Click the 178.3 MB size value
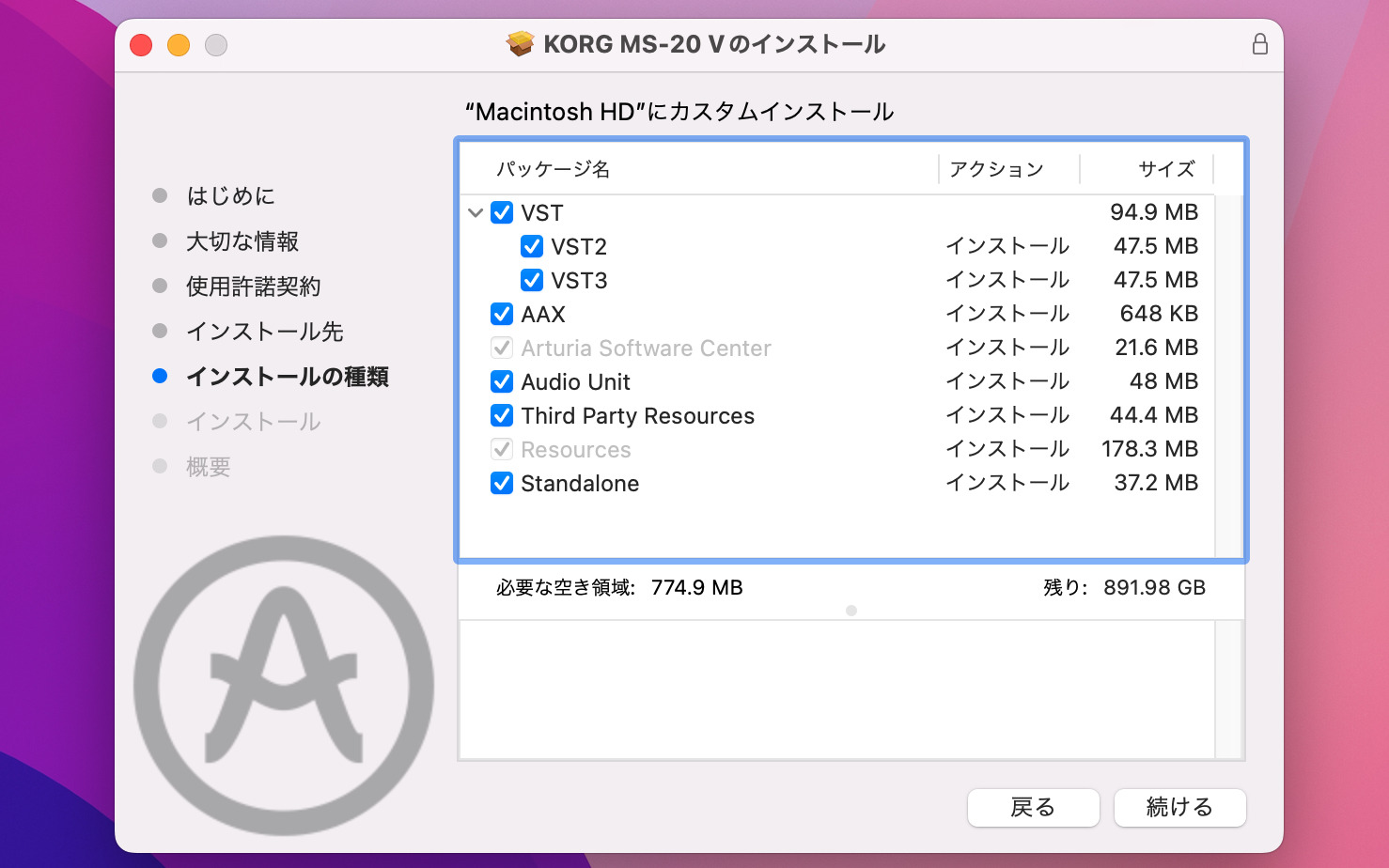Image resolution: width=1389 pixels, height=868 pixels. (x=1150, y=449)
